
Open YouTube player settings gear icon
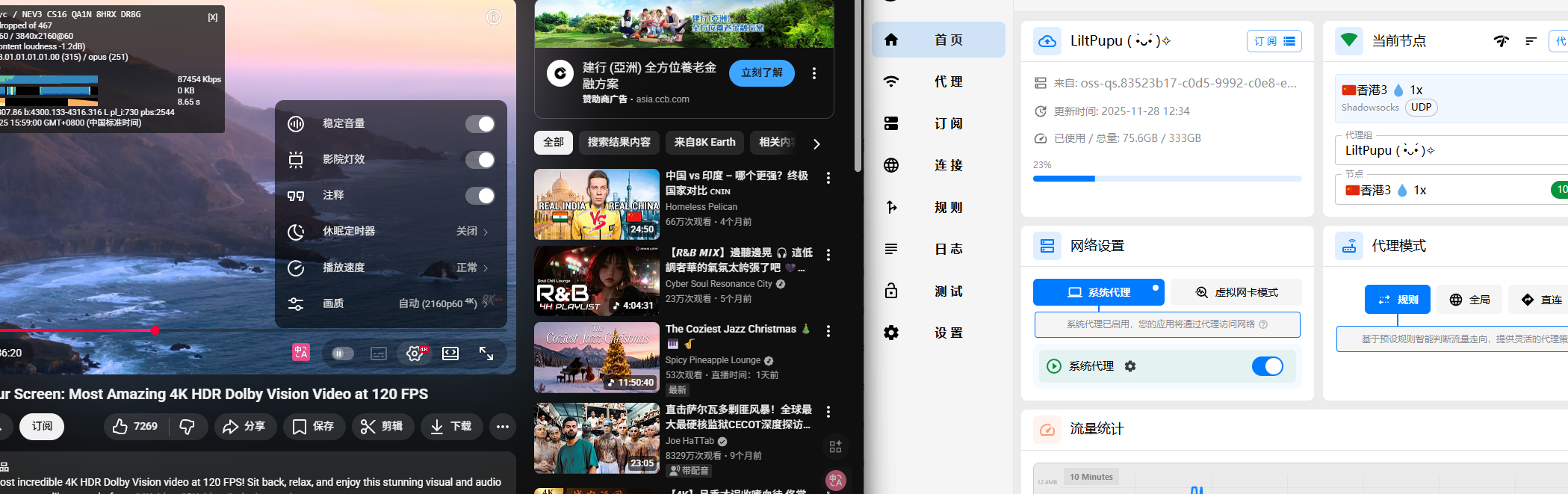point(415,353)
